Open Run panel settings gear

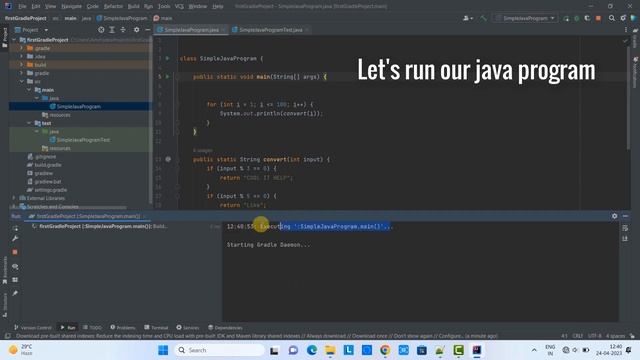coord(614,216)
